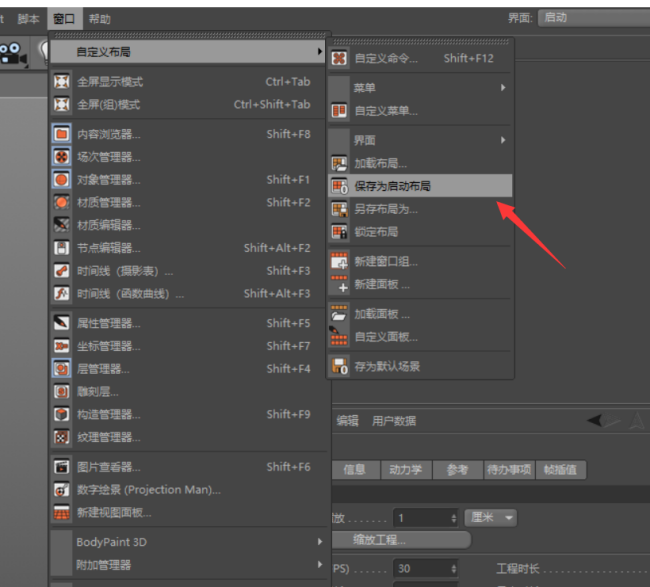Click the 锁定布局 icon
The height and width of the screenshot is (587, 650).
(x=339, y=232)
